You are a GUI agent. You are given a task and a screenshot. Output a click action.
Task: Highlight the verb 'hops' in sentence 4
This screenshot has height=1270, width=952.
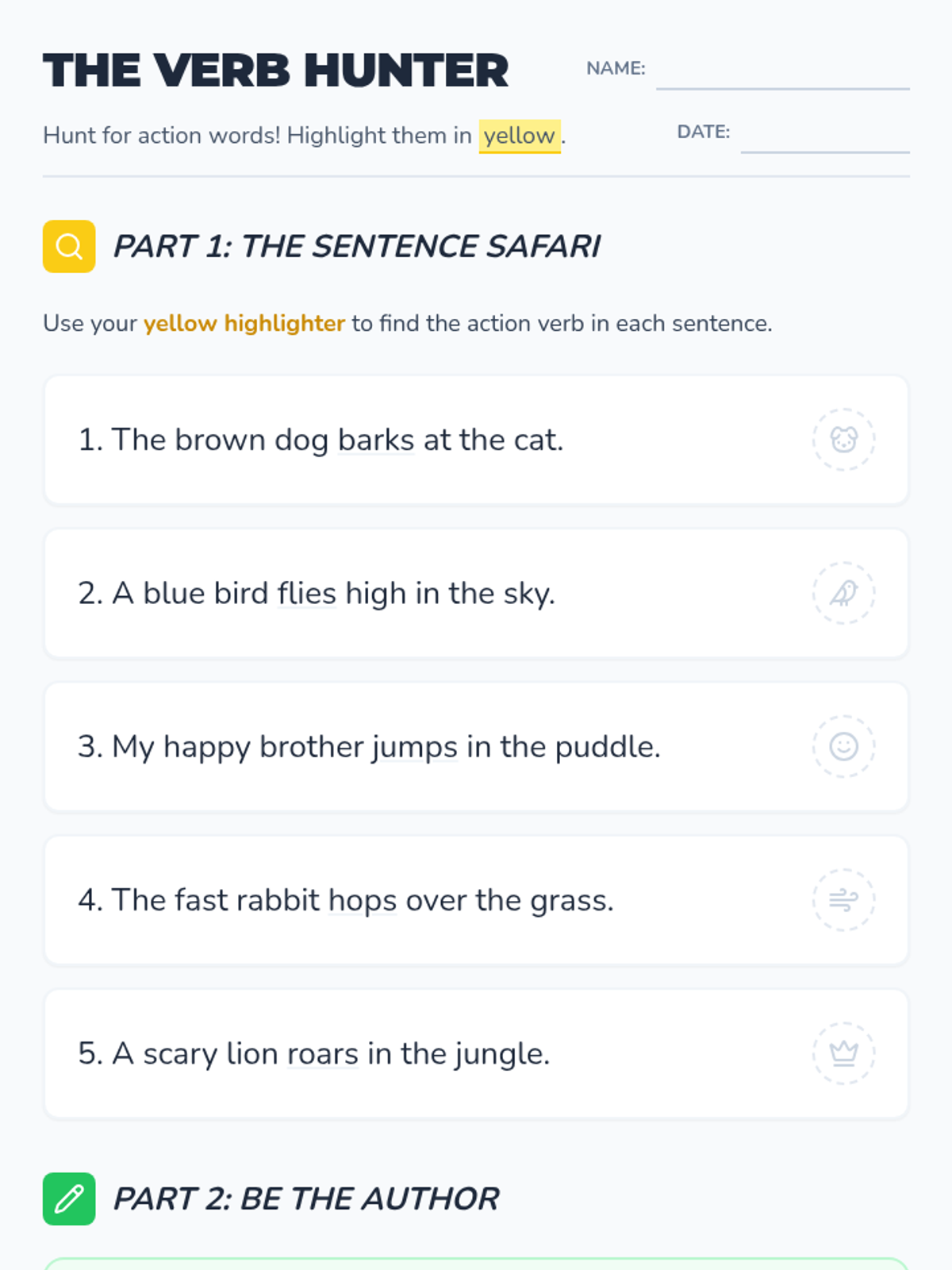point(363,900)
